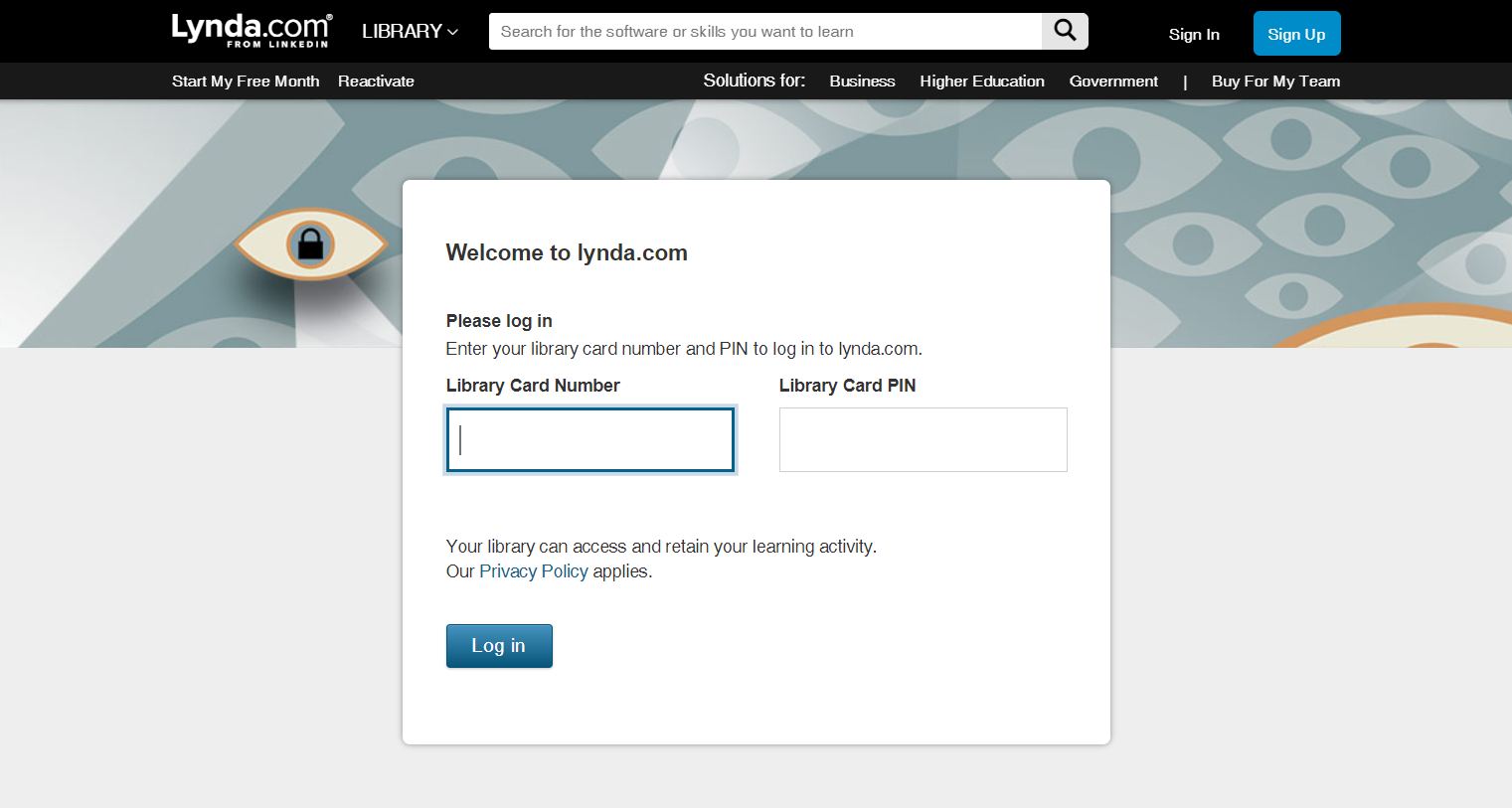Click the search magnifier icon
Viewport: 1512px width, 808px height.
[1065, 31]
